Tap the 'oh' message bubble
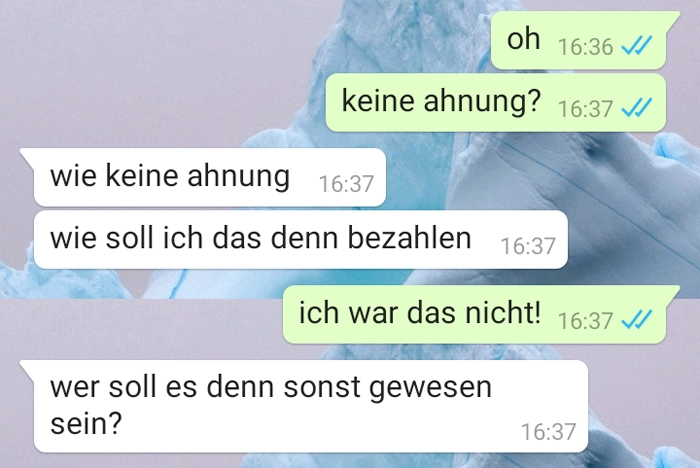Image resolution: width=700 pixels, height=468 pixels. tap(579, 40)
